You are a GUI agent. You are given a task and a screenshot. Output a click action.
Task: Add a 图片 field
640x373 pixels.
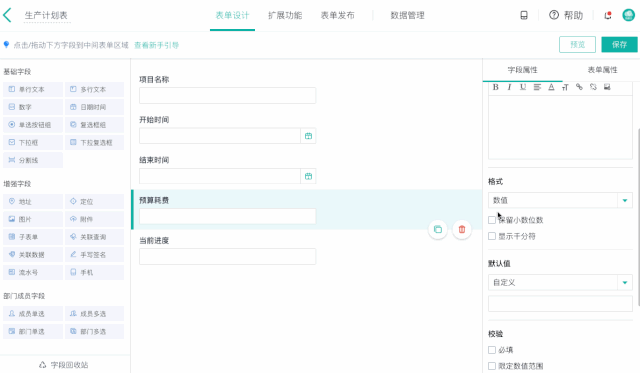click(x=33, y=219)
